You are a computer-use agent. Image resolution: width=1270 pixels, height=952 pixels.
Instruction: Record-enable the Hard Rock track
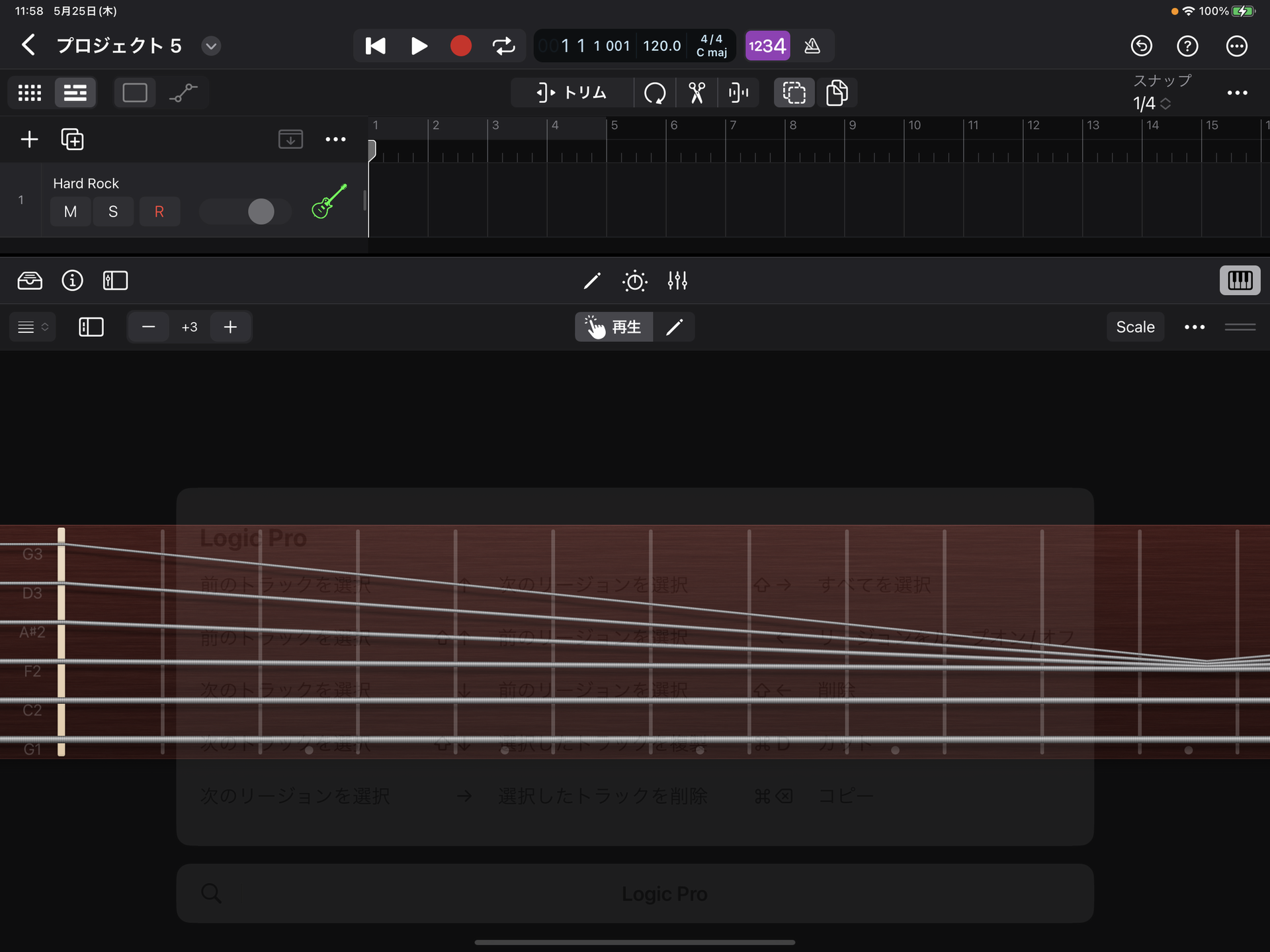pos(159,212)
